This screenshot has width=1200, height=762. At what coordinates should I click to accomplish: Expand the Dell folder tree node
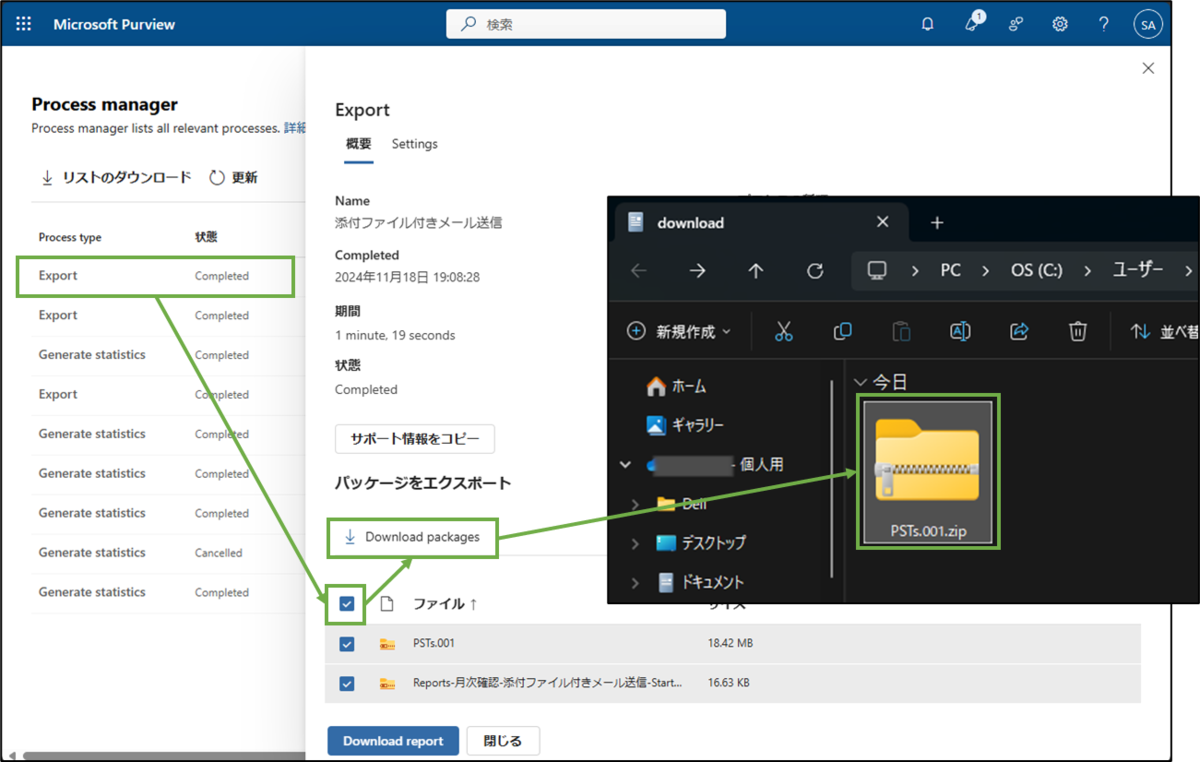coord(635,504)
